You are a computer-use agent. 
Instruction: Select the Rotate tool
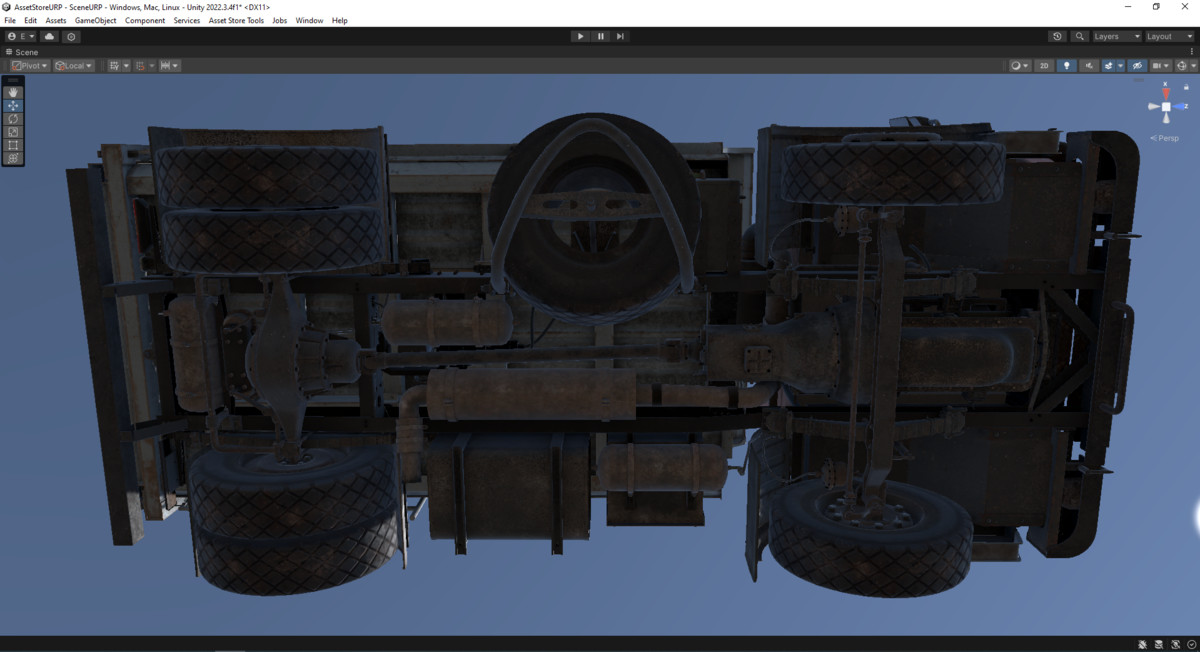coord(13,118)
